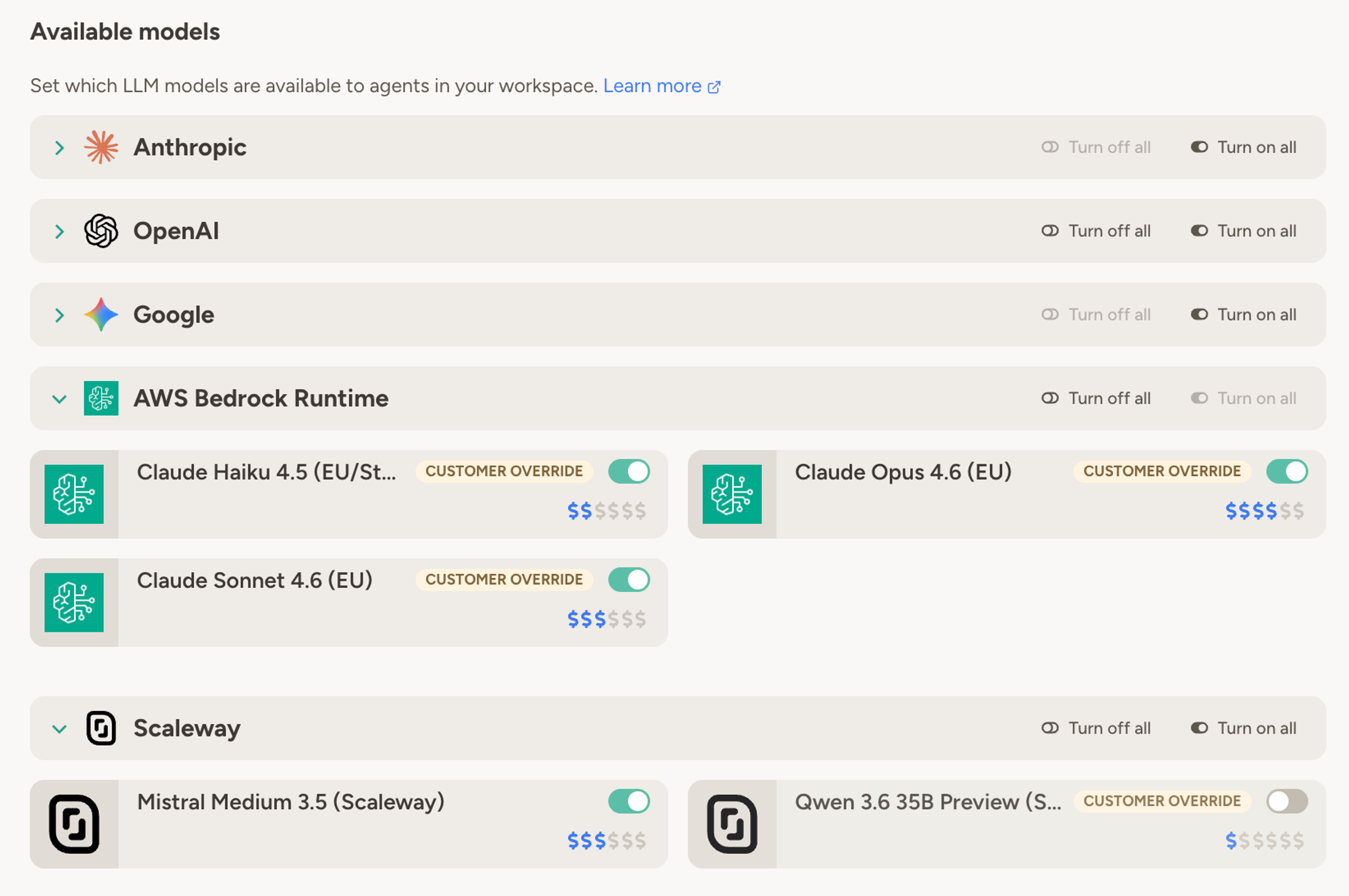The image size is (1349, 896).
Task: Click the price indicator on Claude Sonnet 4.6
Action: [x=607, y=619]
